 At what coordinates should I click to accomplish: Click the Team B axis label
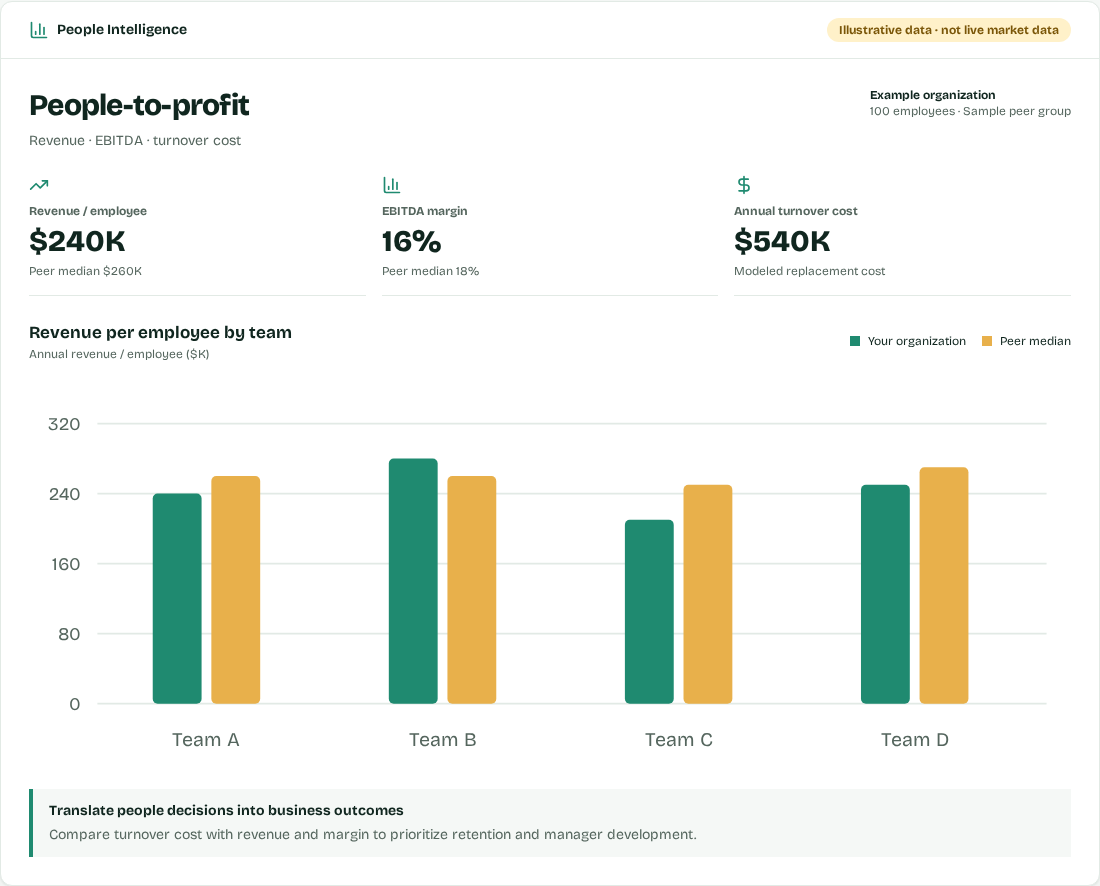tap(443, 740)
